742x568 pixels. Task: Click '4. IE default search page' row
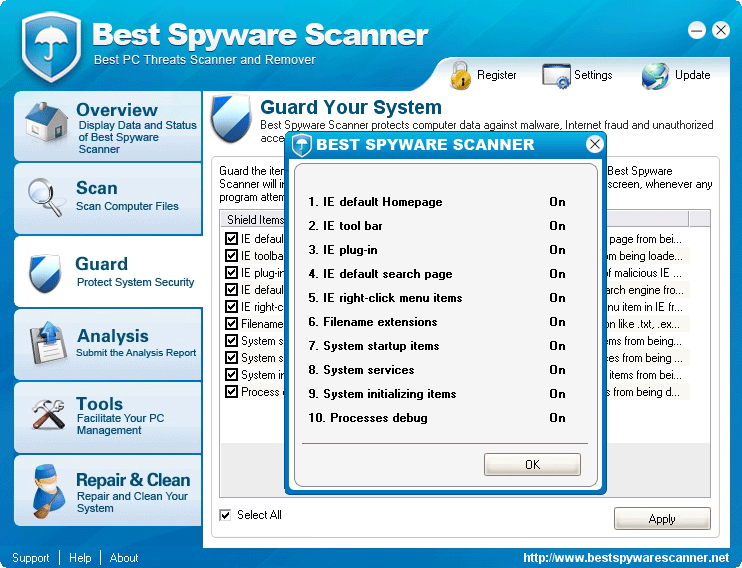click(438, 274)
